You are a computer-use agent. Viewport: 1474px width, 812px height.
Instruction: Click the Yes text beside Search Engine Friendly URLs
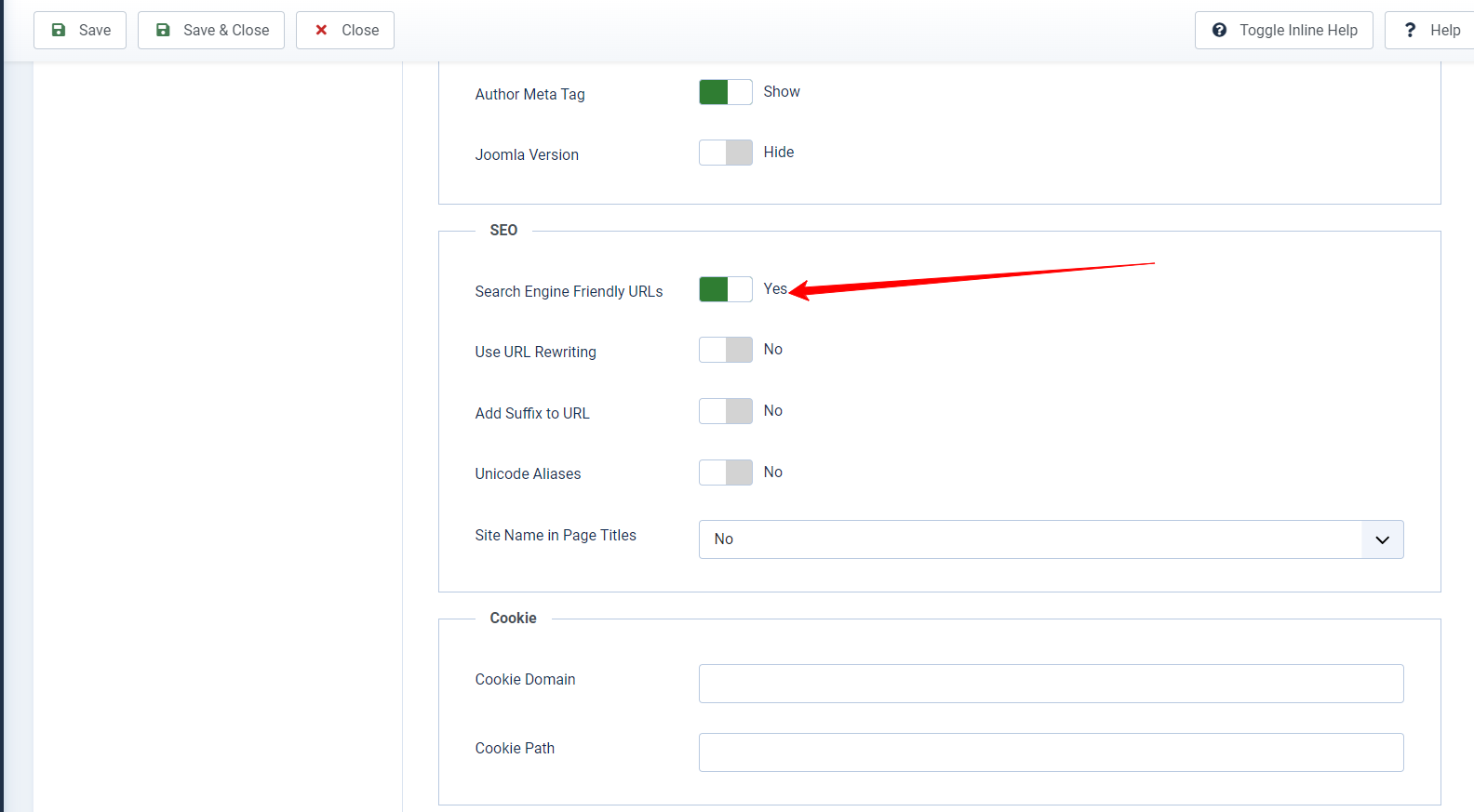coord(775,288)
